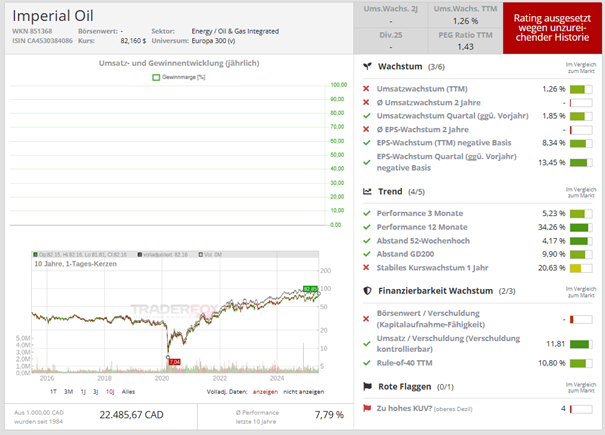This screenshot has width=605, height=435.
Task: Toggle the Gewinnmarge [%] legend box
Action: [156, 78]
